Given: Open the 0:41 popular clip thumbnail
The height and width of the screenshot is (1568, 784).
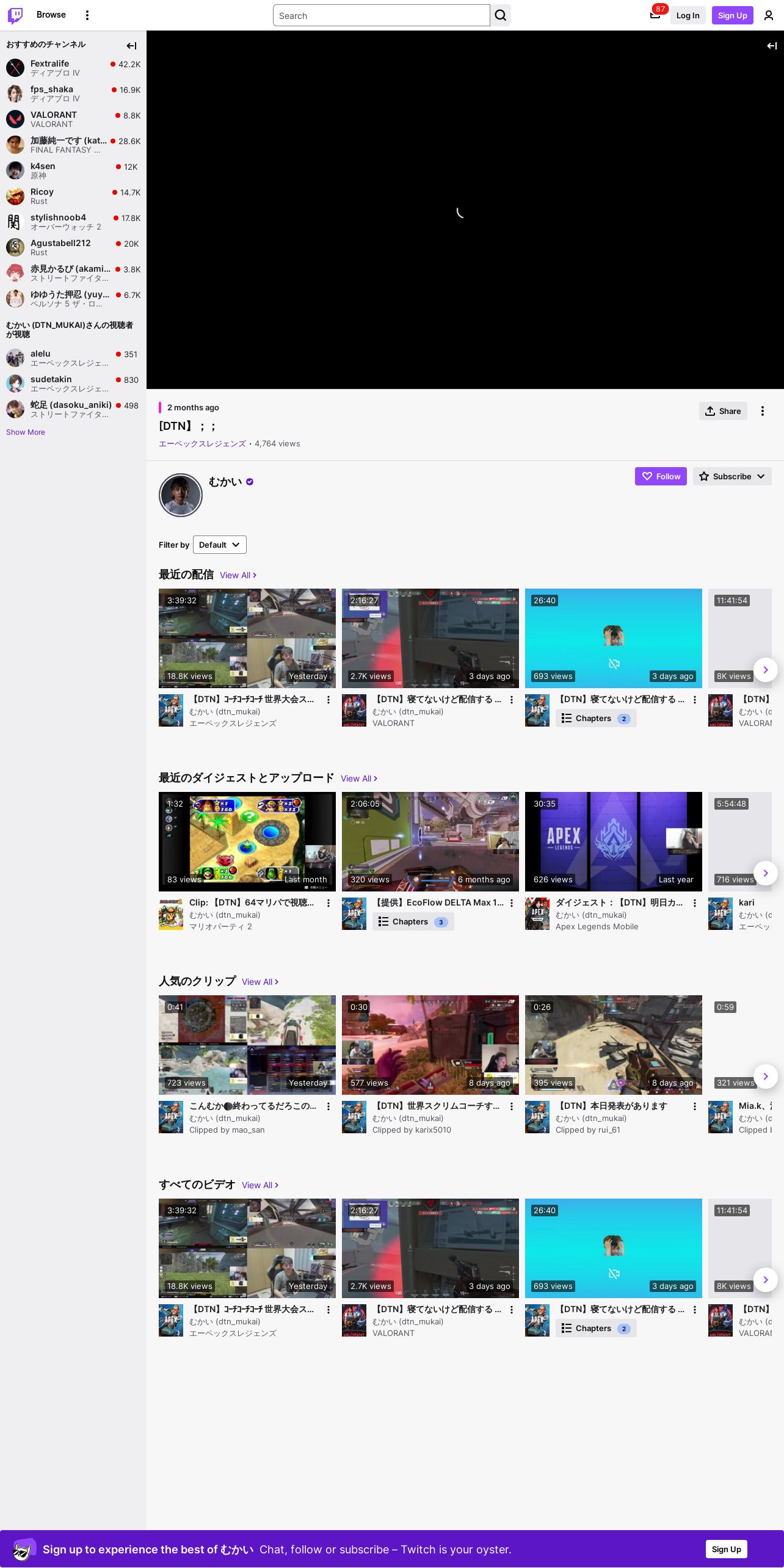Looking at the screenshot, I should [247, 1045].
